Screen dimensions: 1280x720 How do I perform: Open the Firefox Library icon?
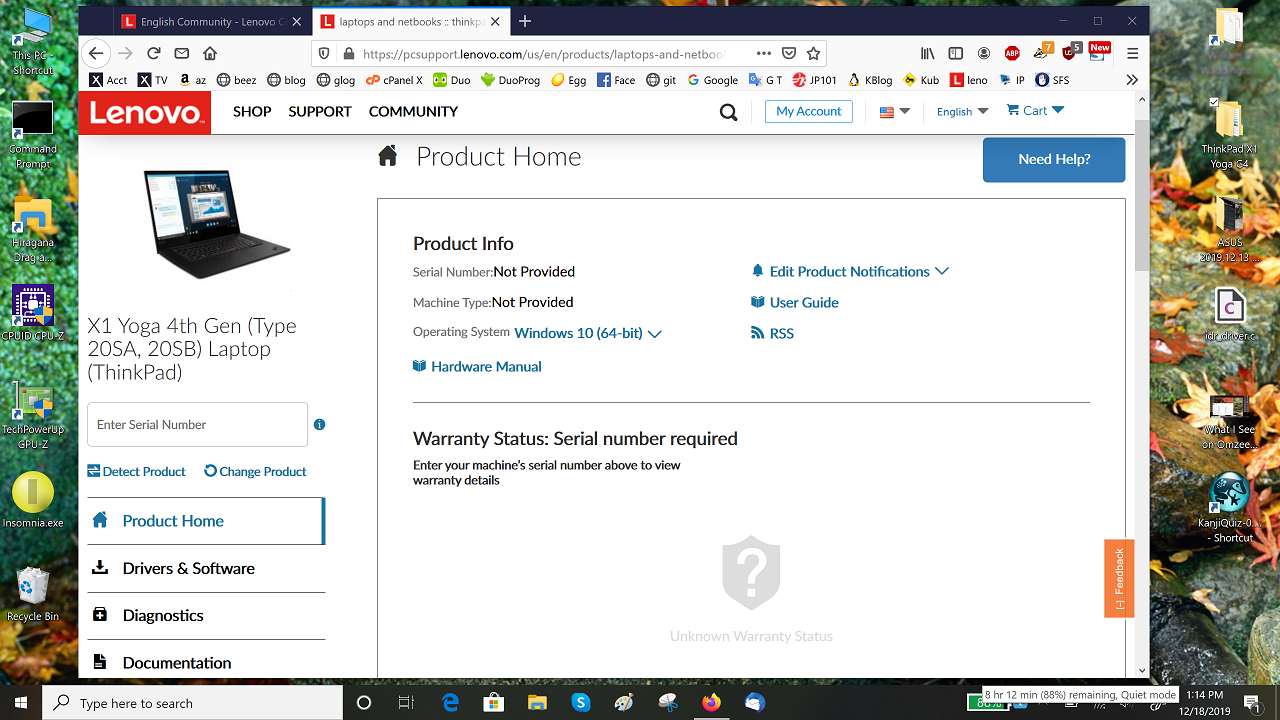click(928, 54)
